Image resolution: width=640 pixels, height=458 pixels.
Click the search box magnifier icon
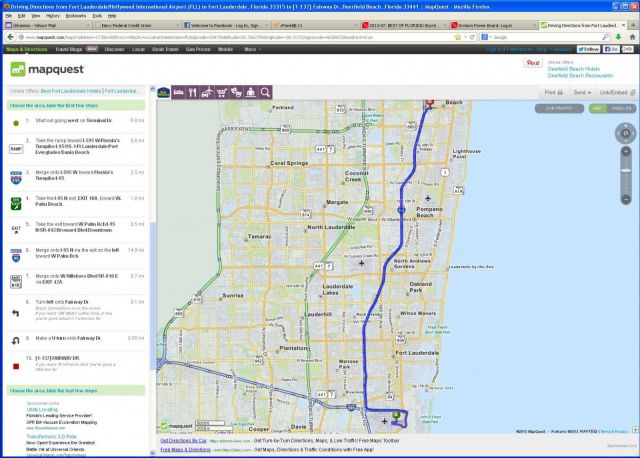[606, 37]
